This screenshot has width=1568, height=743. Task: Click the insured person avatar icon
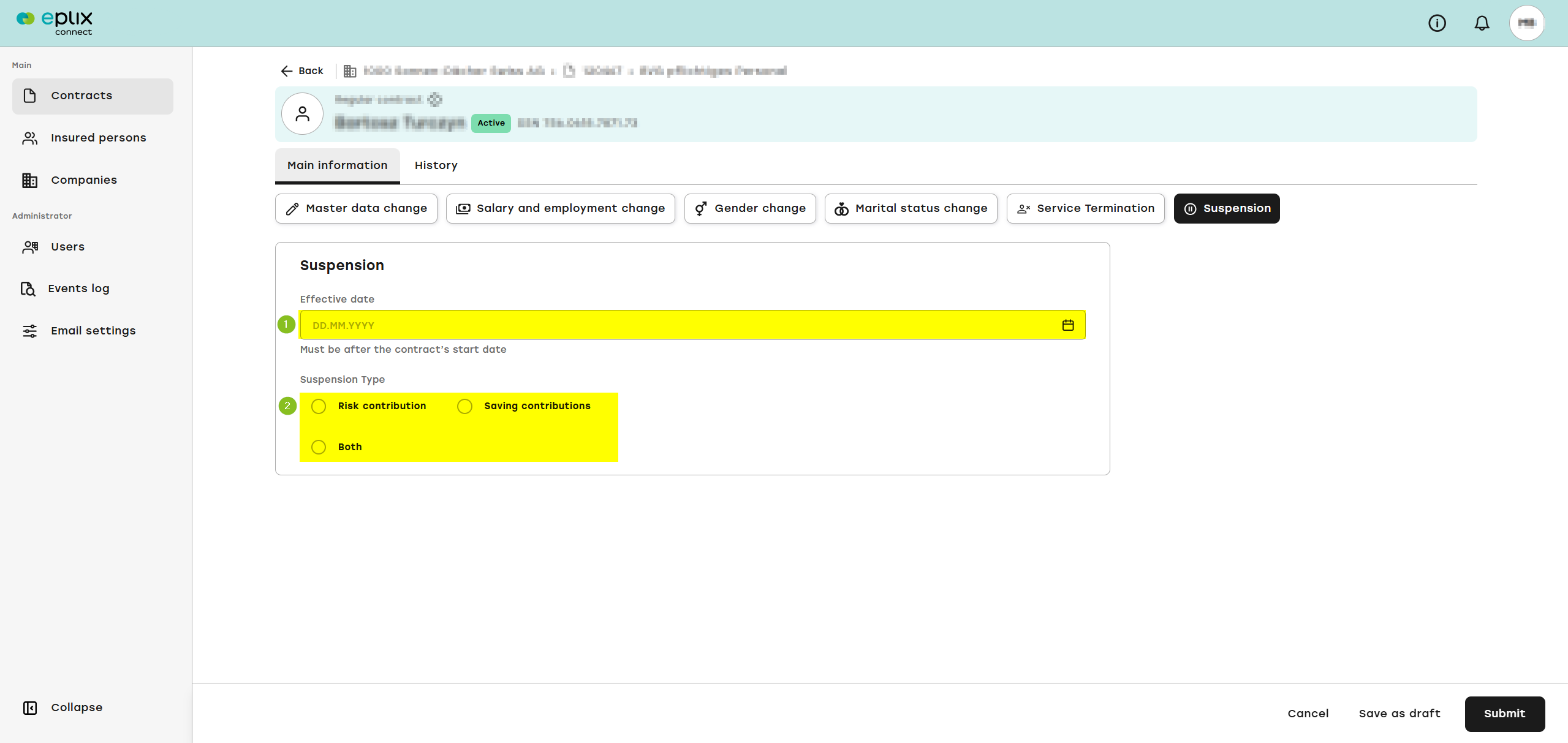(x=302, y=114)
